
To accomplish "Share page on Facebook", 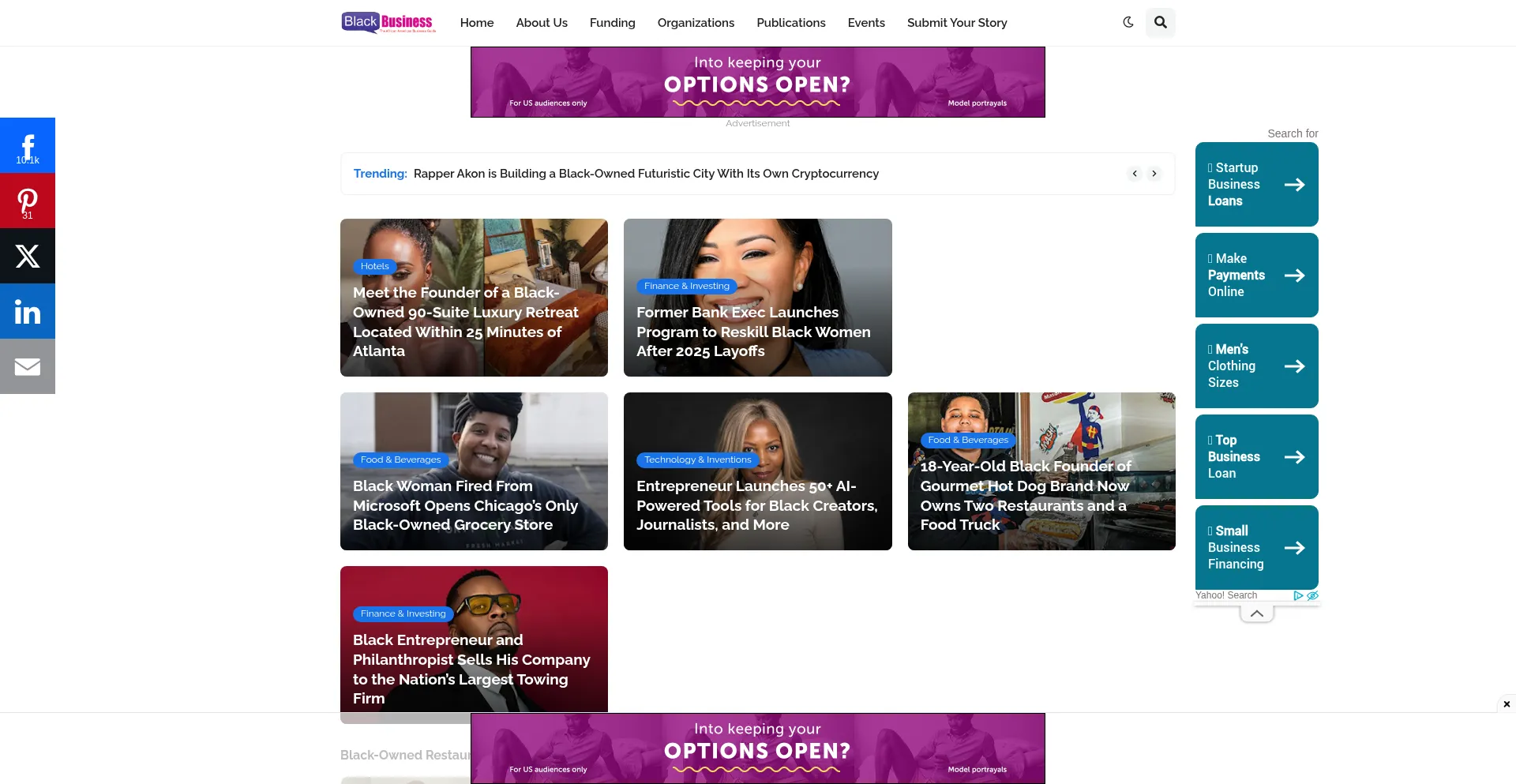I will [x=28, y=145].
